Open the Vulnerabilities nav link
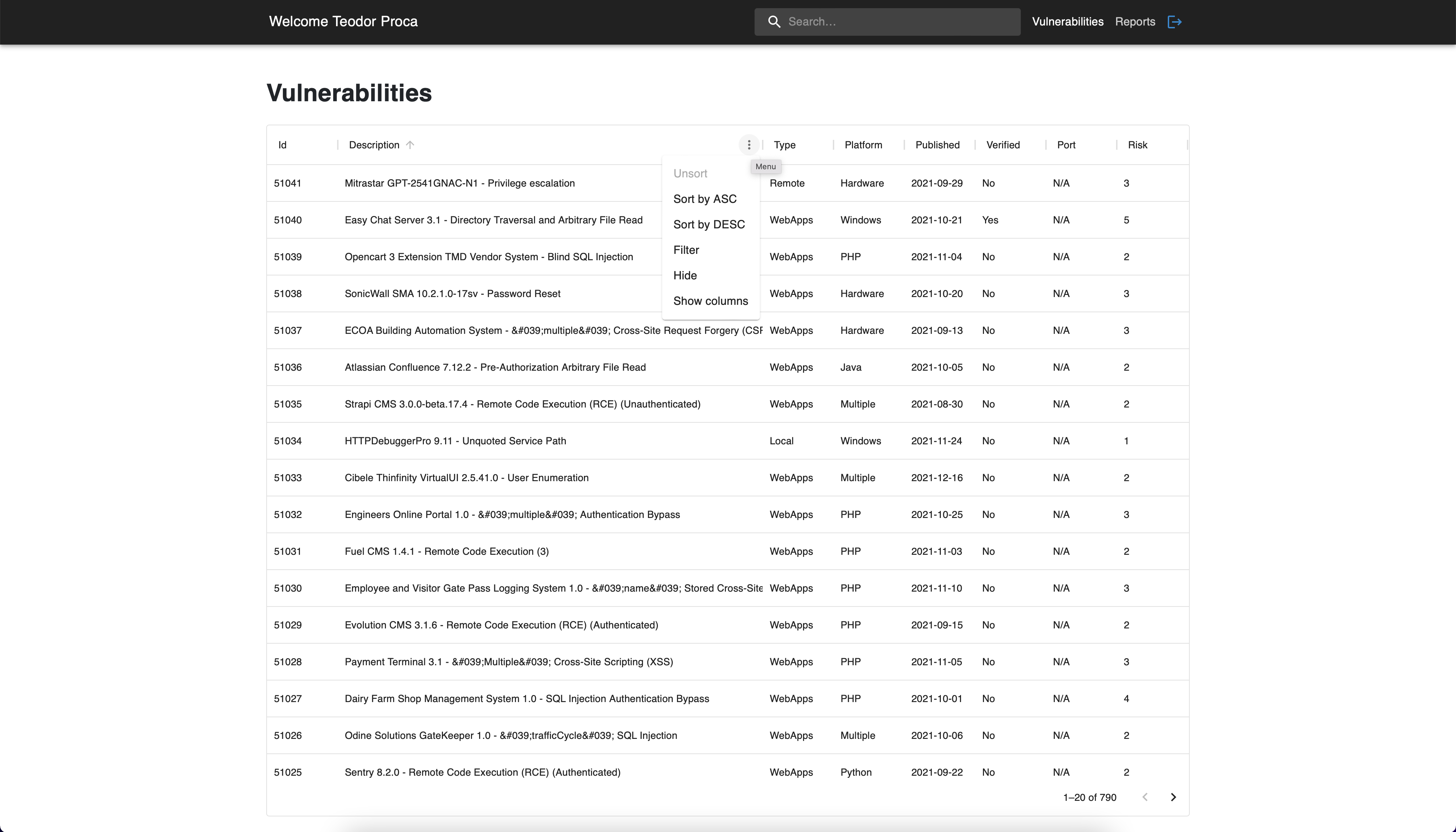 (1068, 22)
